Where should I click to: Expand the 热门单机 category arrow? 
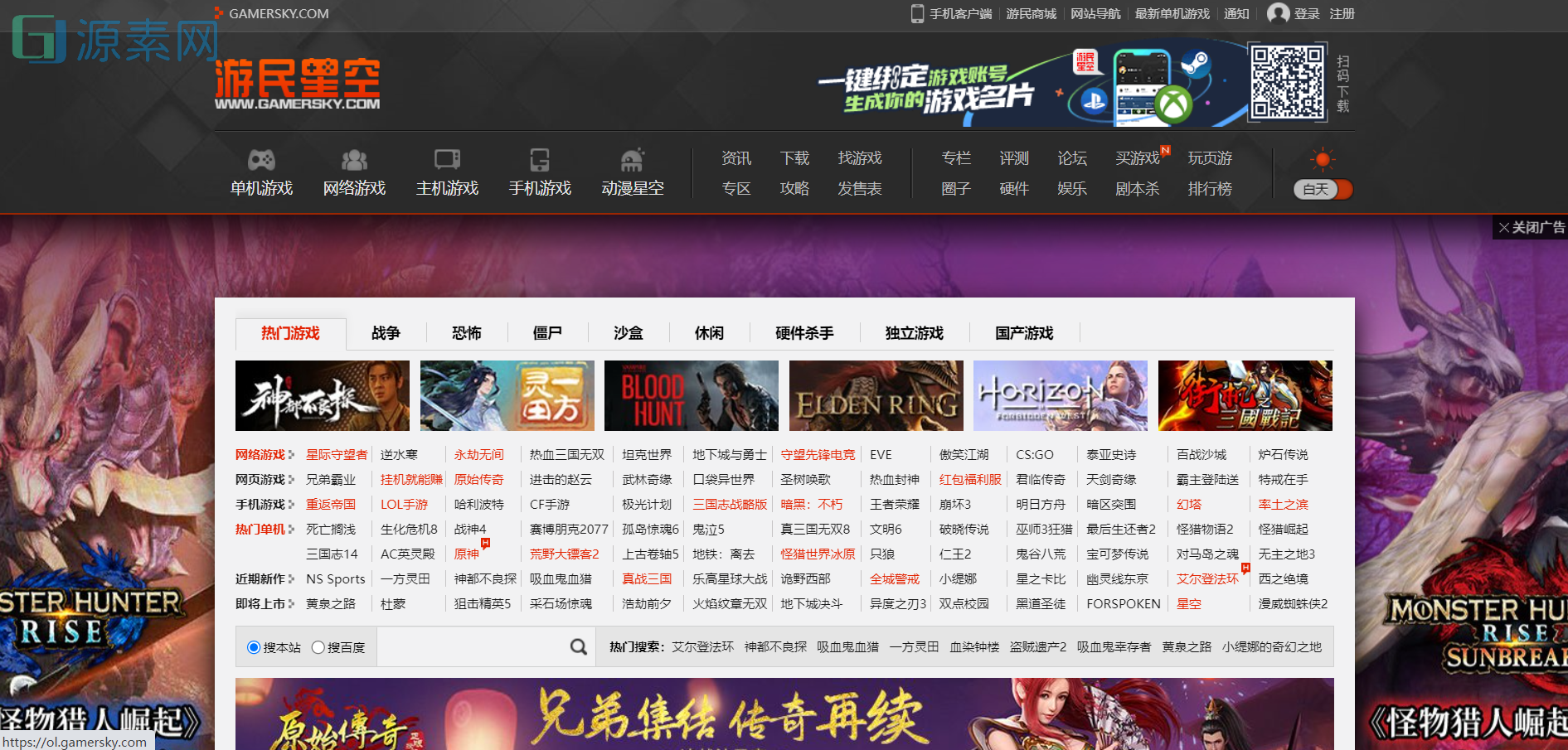point(291,530)
